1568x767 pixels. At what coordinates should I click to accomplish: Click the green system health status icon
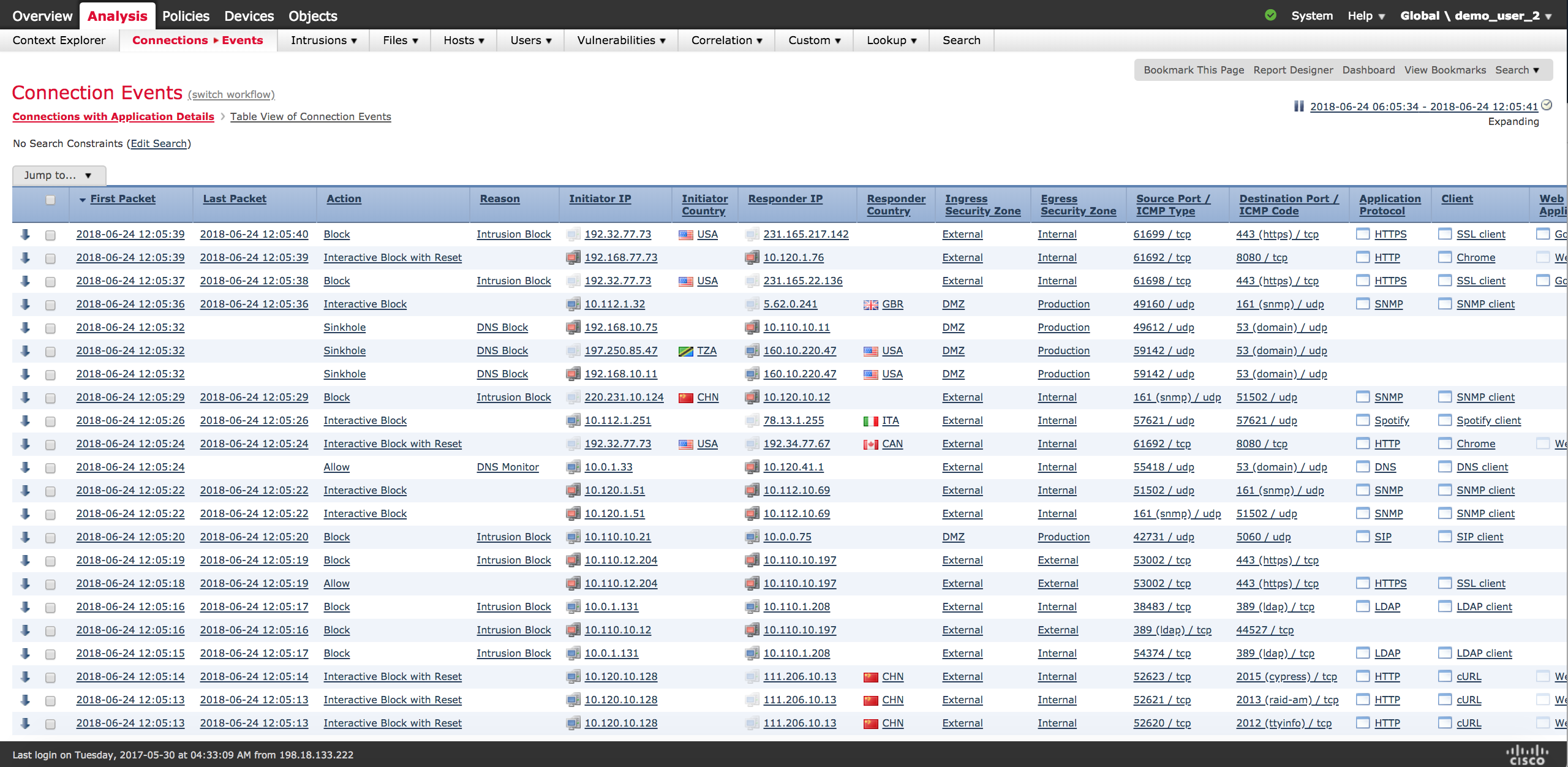(x=1271, y=15)
